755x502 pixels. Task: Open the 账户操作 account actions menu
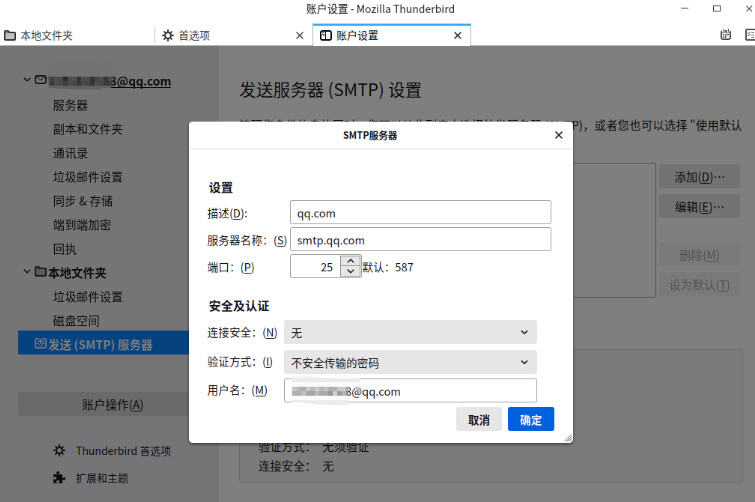(104, 404)
